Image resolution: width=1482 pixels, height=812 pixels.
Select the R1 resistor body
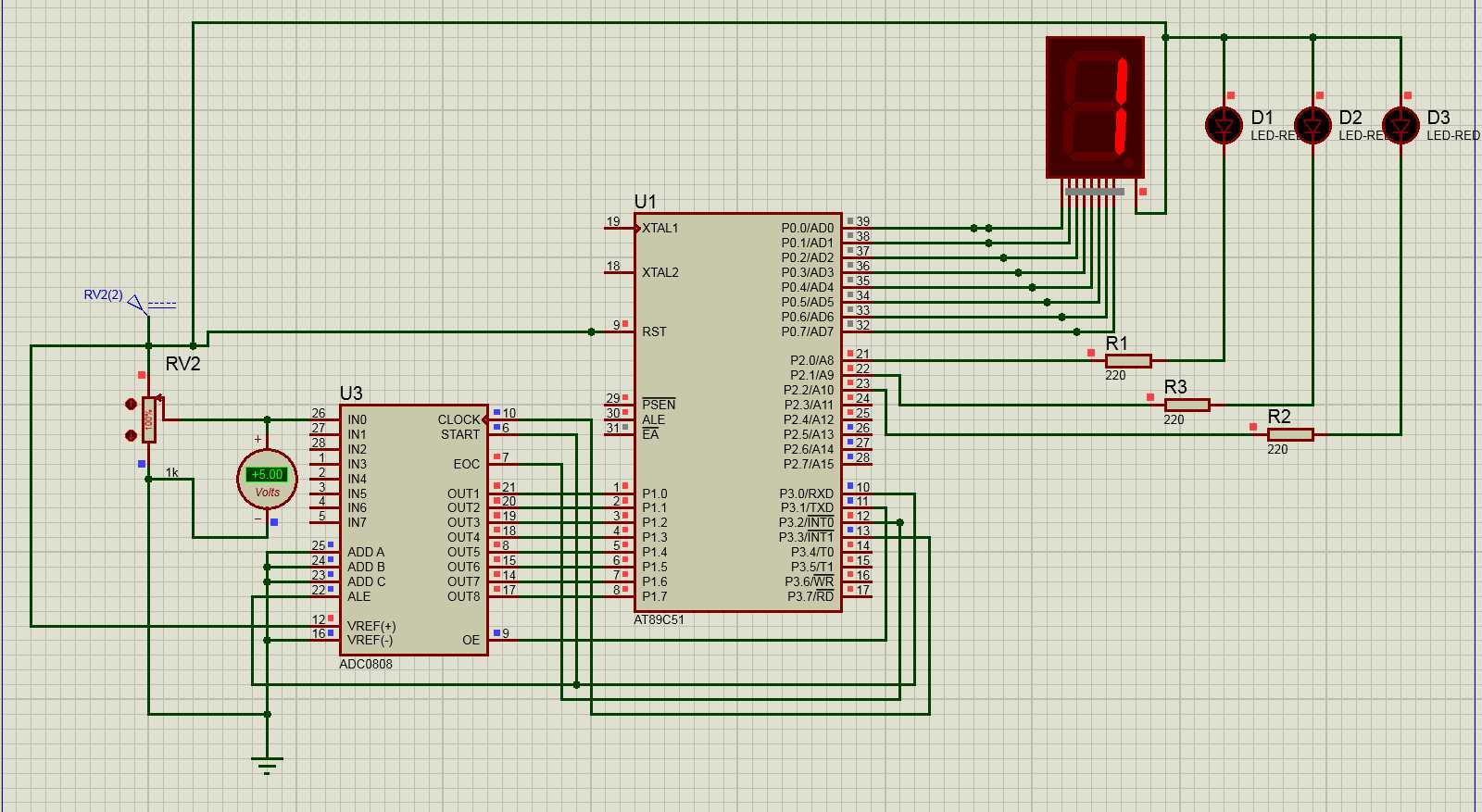1128,361
